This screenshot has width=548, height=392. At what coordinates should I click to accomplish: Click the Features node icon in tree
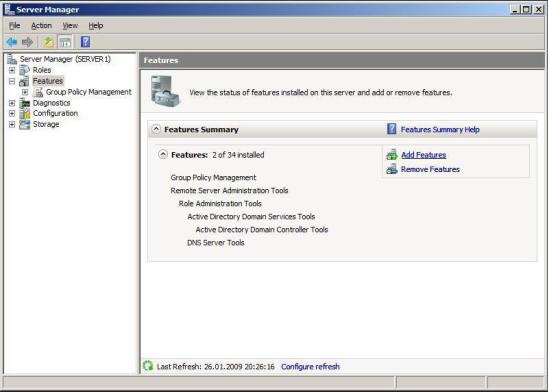tap(24, 81)
